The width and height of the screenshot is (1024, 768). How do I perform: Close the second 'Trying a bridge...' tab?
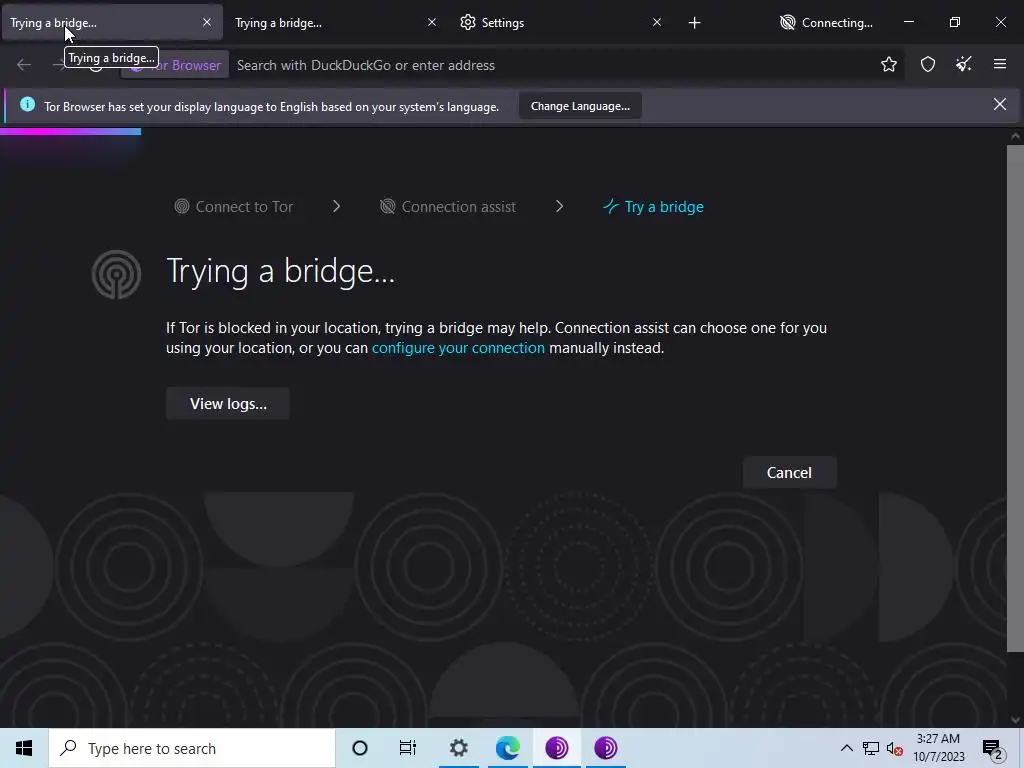pos(432,23)
